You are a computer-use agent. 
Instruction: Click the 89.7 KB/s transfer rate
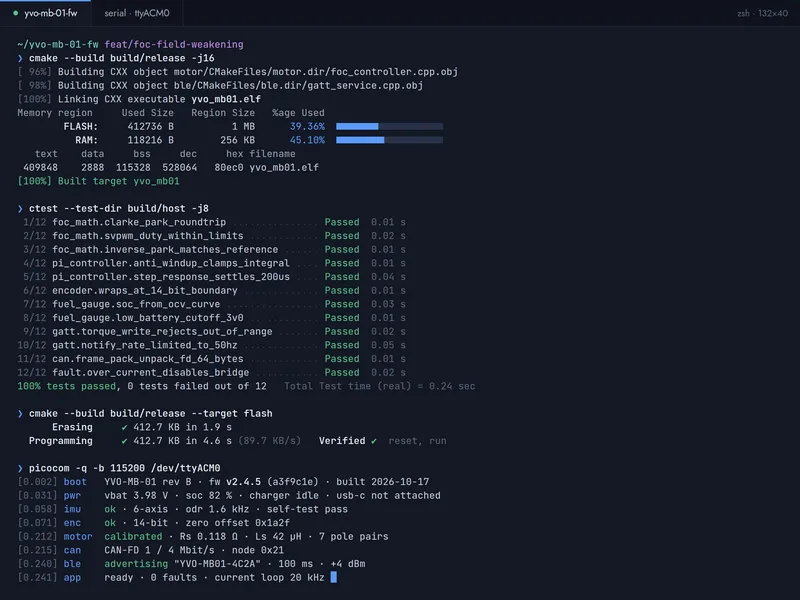269,441
